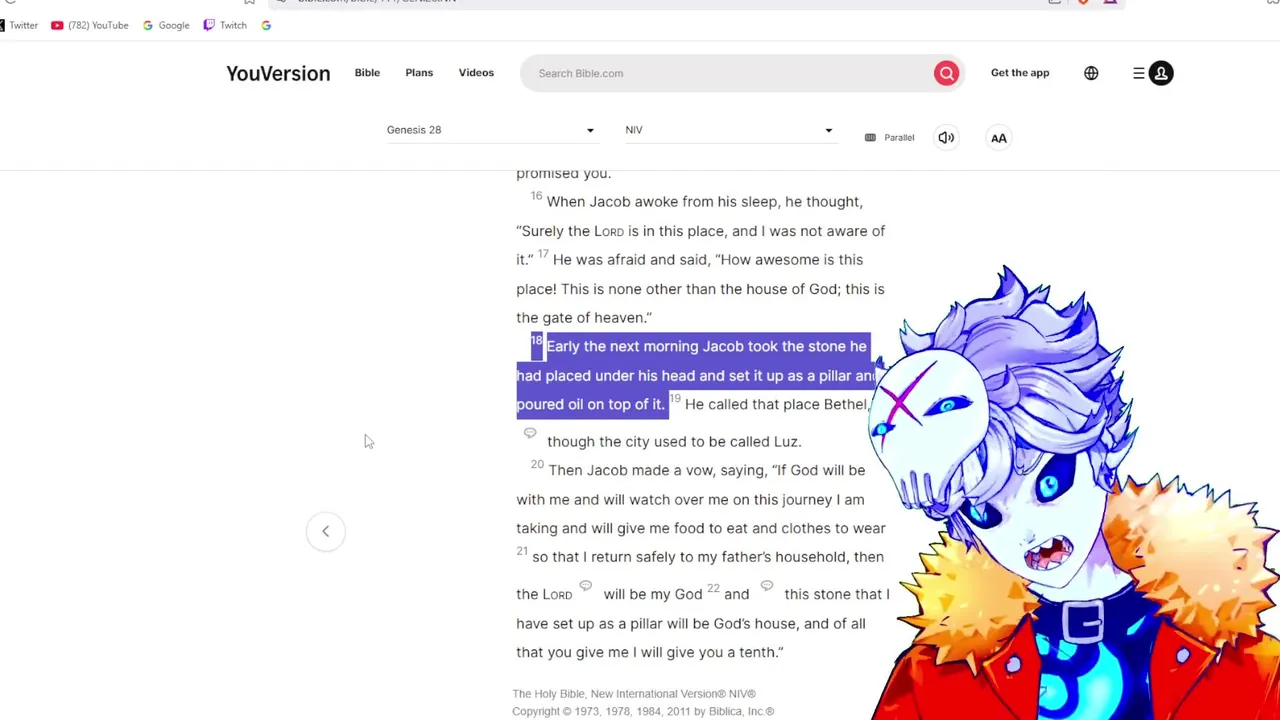Click the YouVersion logo
This screenshot has width=1280, height=720.
[x=278, y=73]
